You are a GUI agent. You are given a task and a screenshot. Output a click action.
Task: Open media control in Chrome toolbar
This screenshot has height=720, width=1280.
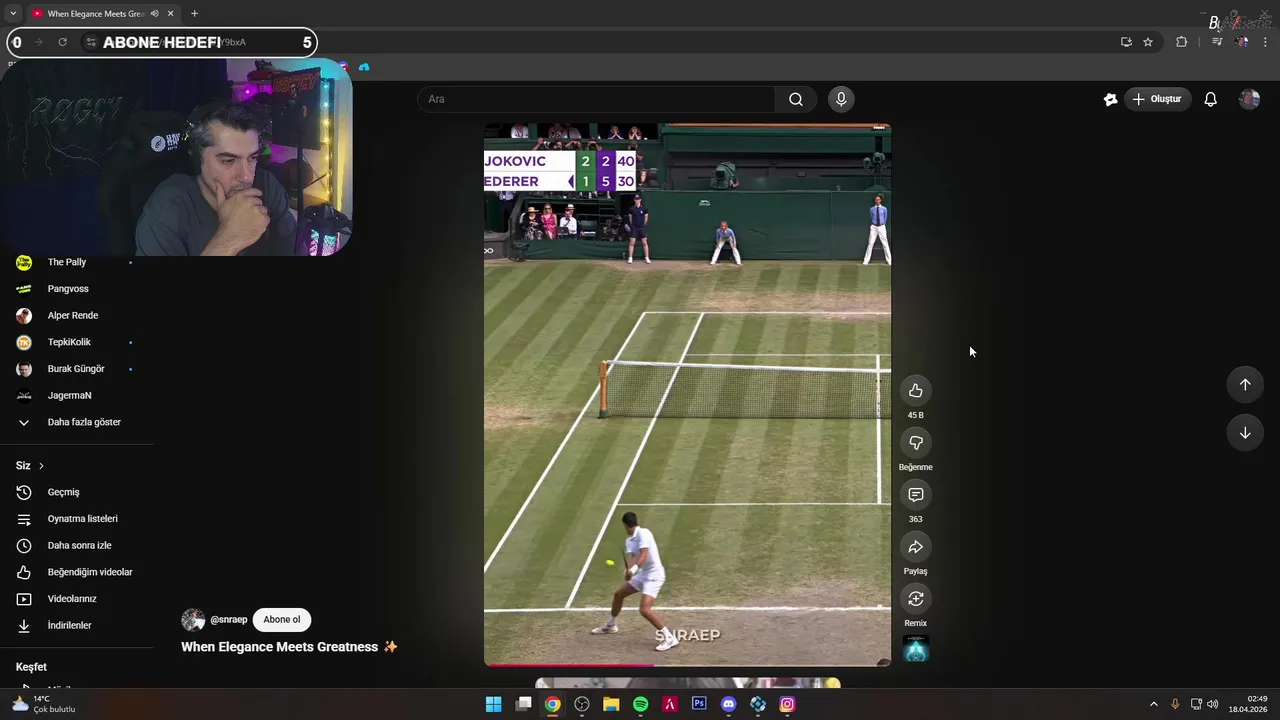(1217, 42)
